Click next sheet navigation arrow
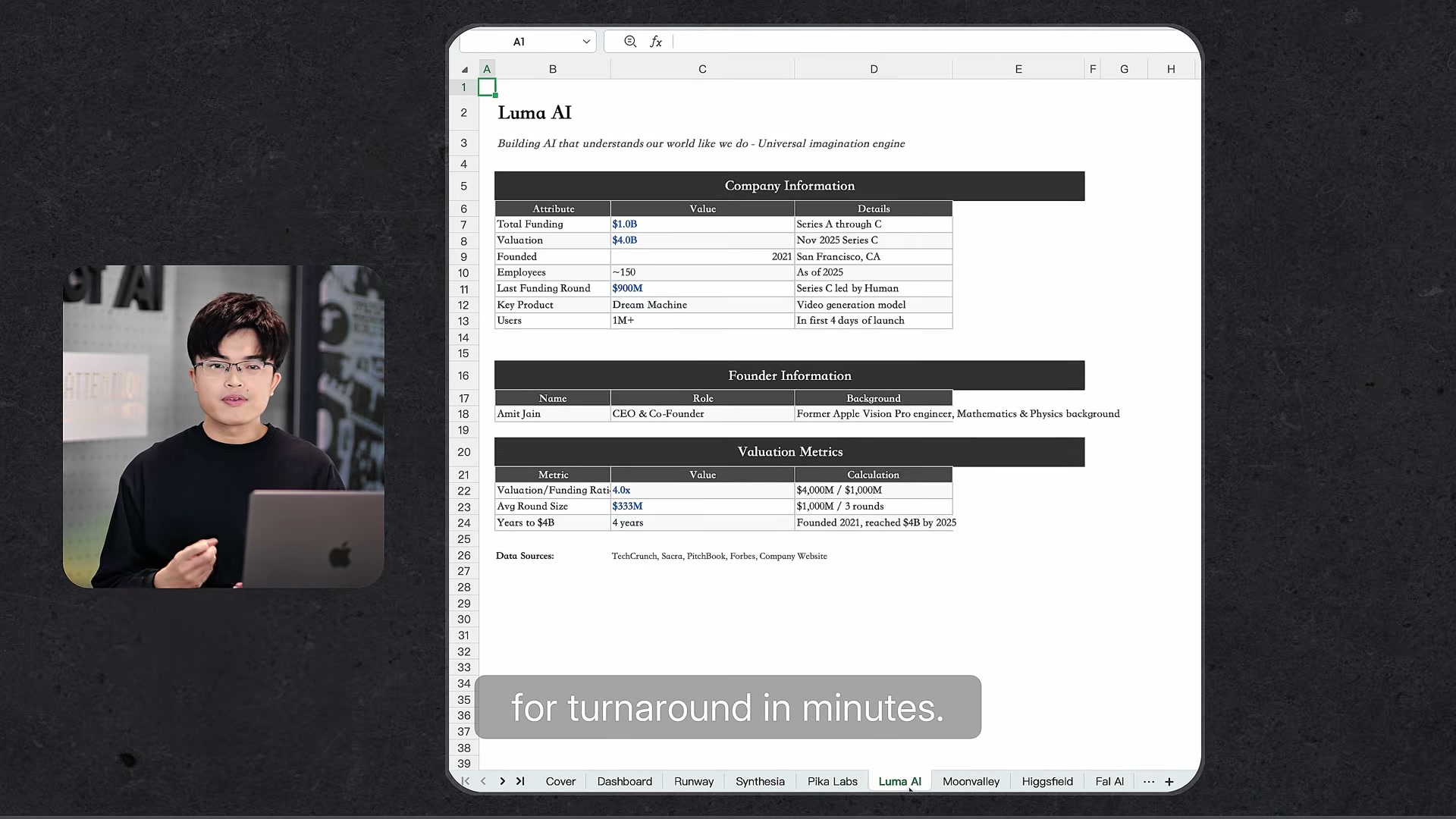1456x819 pixels. click(502, 781)
